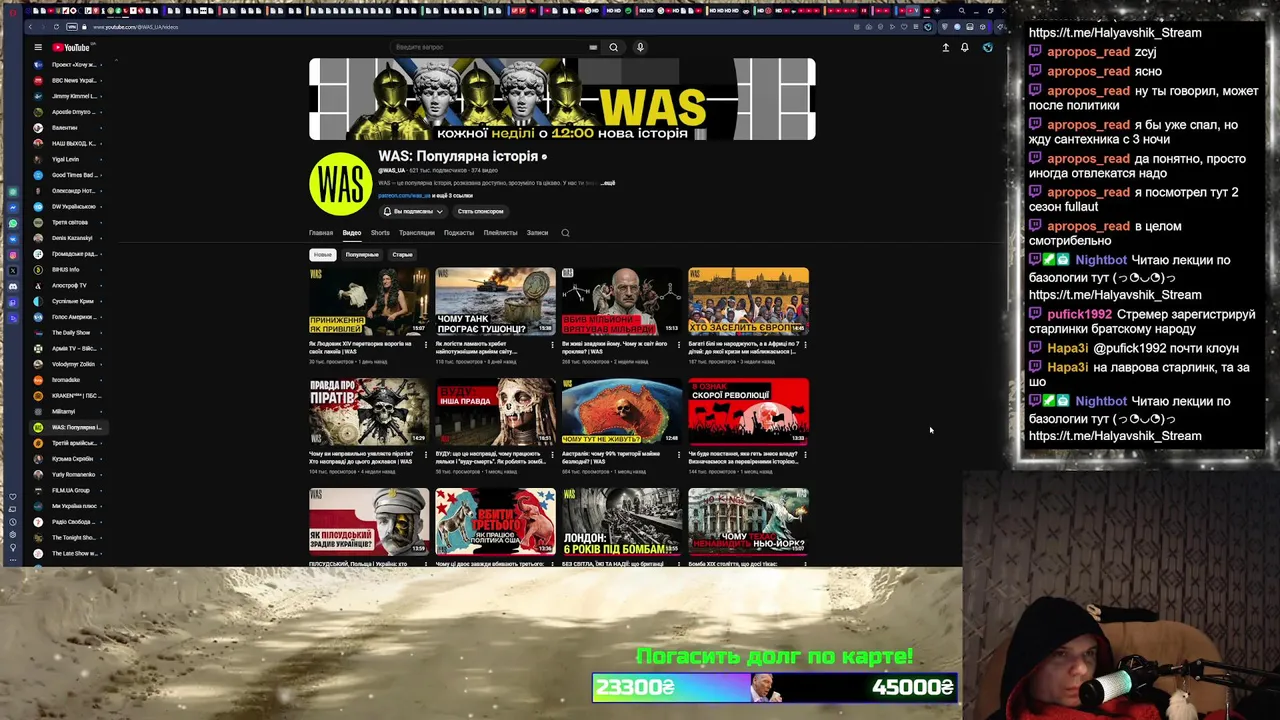Open the create/upload video button

click(x=945, y=47)
